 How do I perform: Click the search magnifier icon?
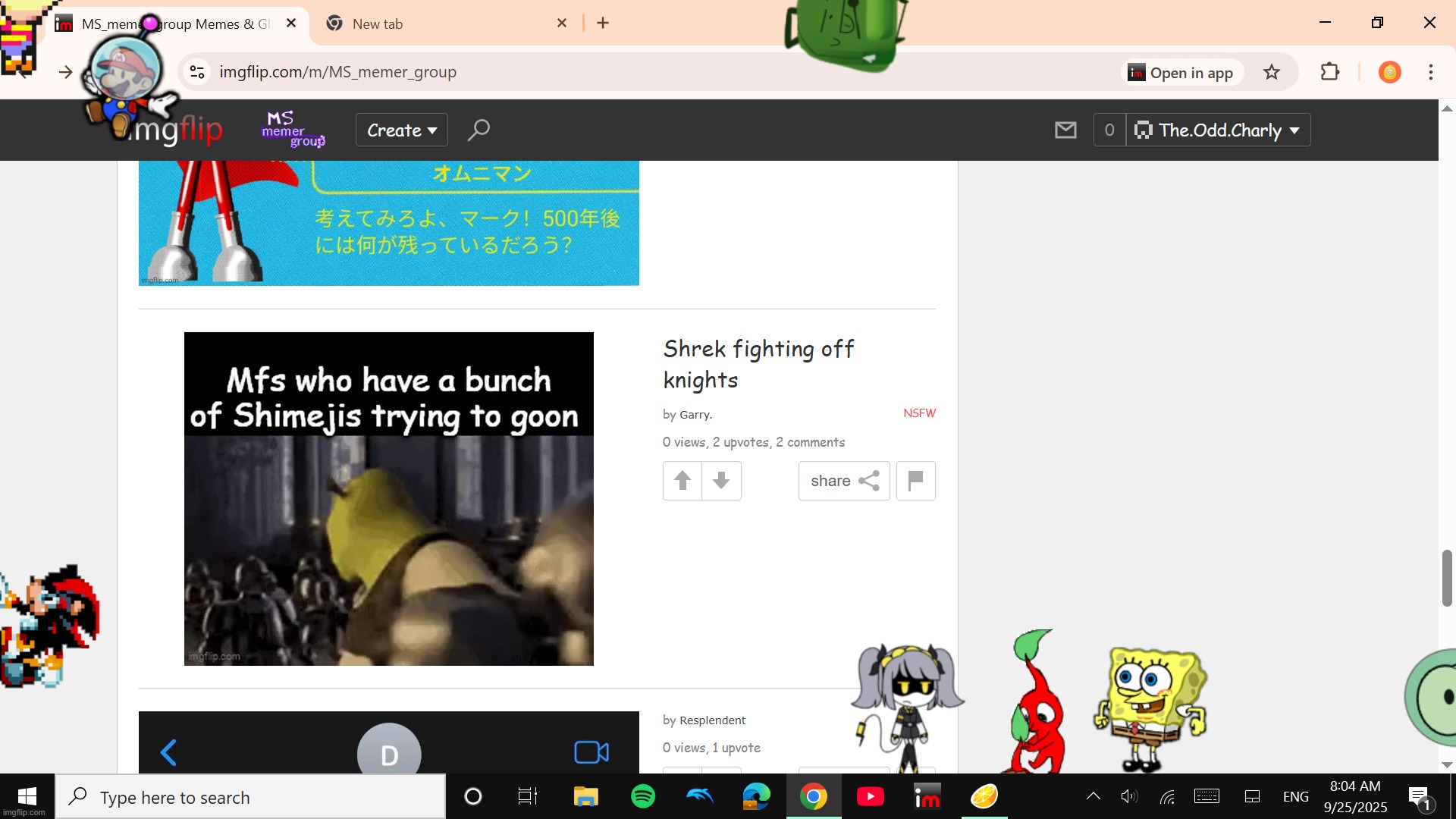[478, 130]
